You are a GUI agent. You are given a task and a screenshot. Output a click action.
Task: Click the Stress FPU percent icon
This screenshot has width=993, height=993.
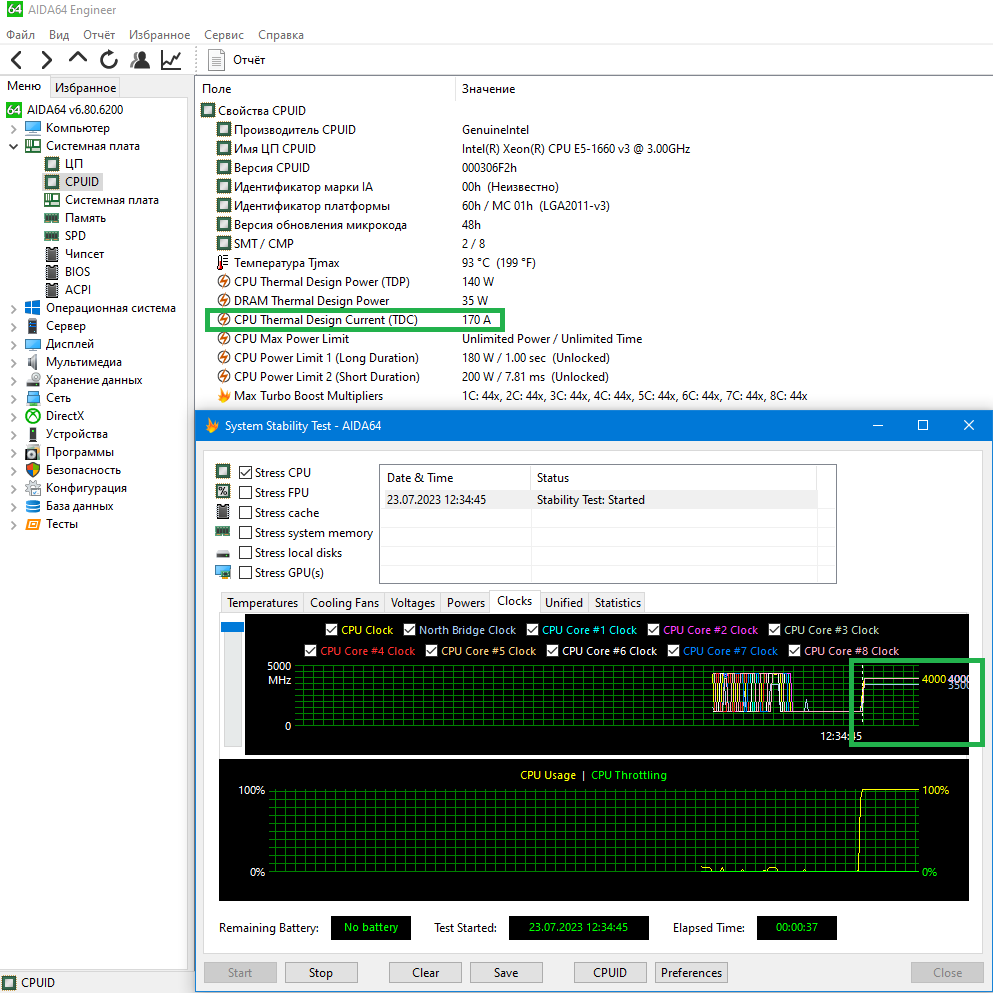coord(223,491)
